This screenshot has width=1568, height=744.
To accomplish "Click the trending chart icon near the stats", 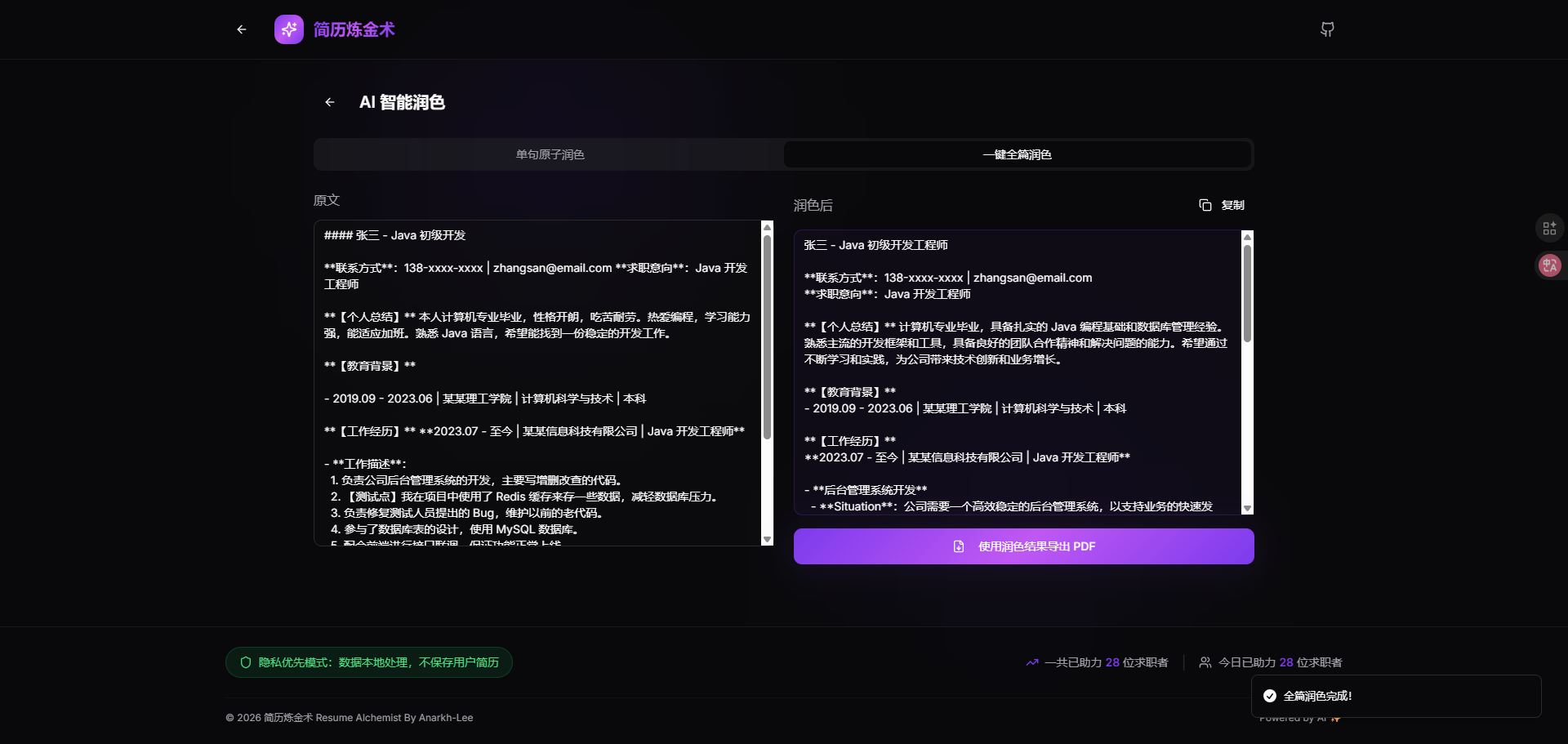I will coord(1031,662).
